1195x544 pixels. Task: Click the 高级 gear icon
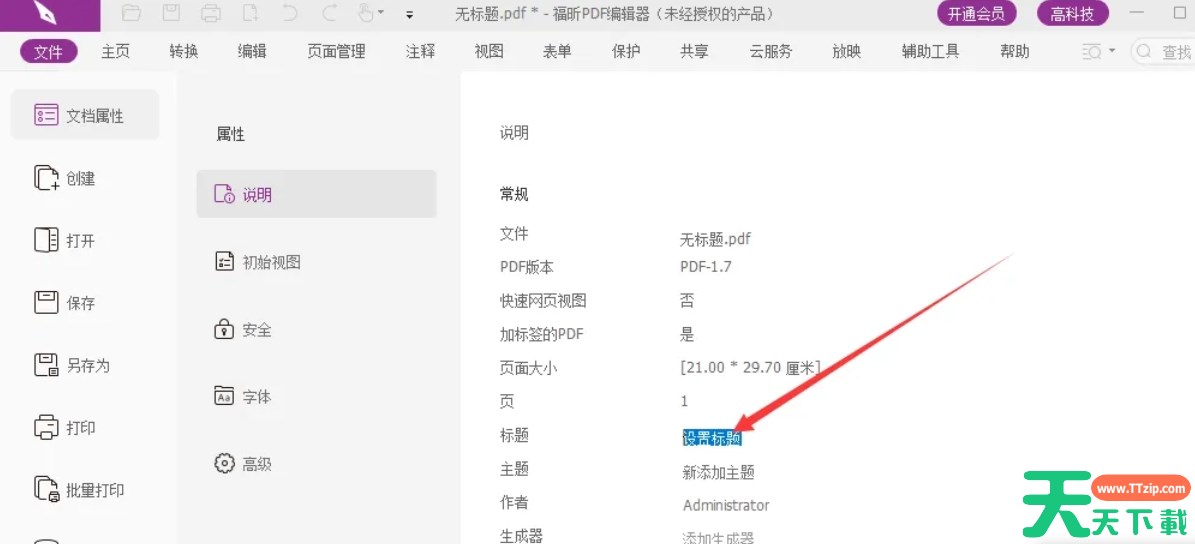[x=224, y=463]
